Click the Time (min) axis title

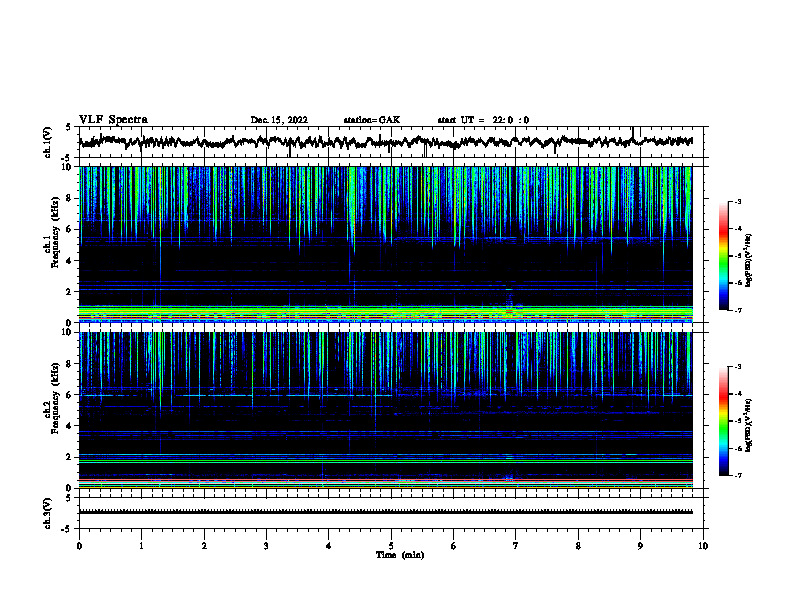pyautogui.click(x=400, y=555)
